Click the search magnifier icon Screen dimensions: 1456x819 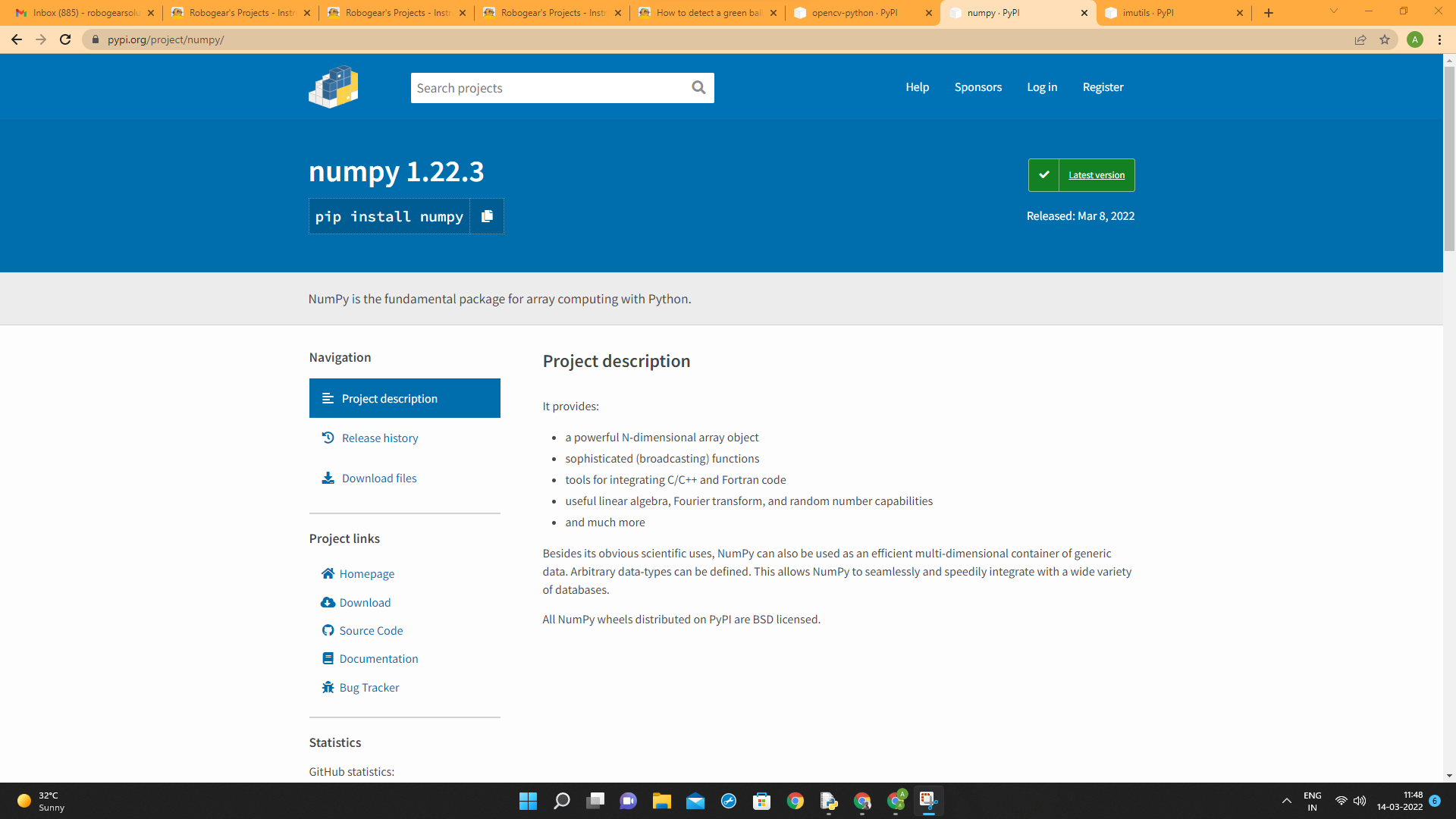pyautogui.click(x=698, y=88)
